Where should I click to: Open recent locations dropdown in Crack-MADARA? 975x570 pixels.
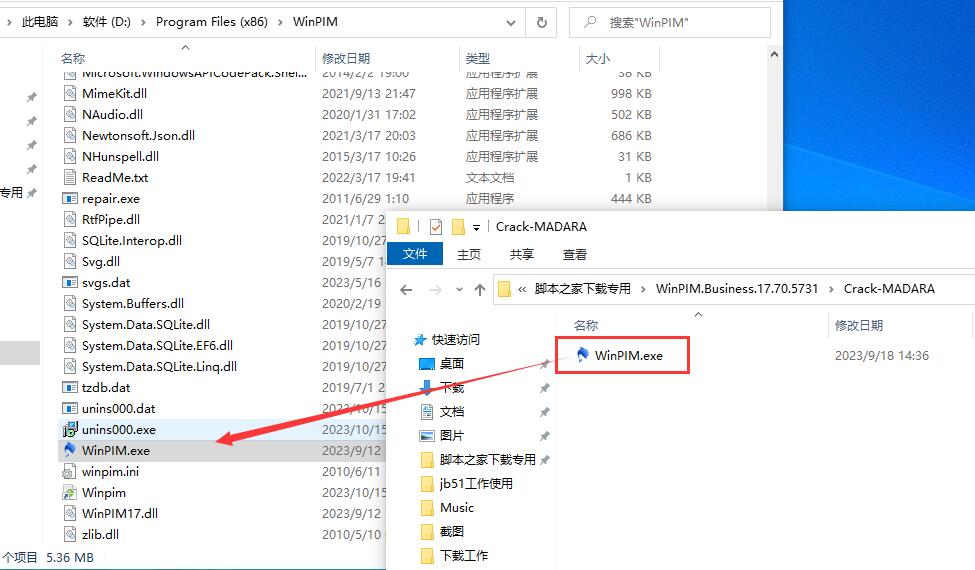coord(459,290)
